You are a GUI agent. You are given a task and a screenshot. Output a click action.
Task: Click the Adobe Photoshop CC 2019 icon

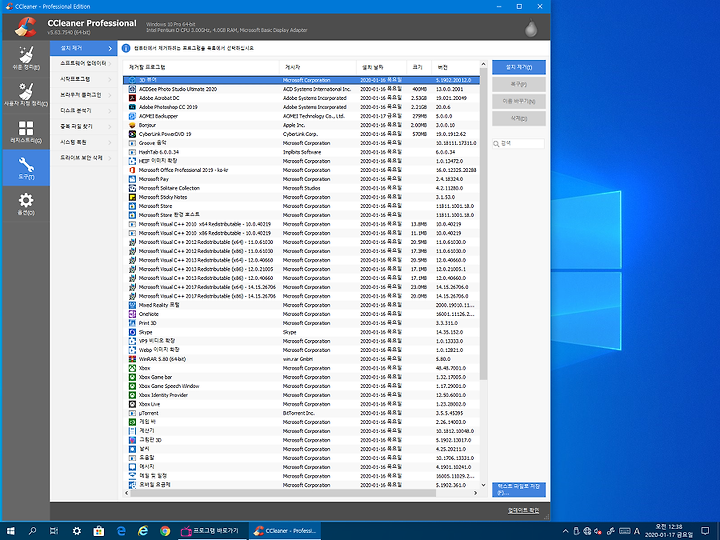(x=132, y=107)
